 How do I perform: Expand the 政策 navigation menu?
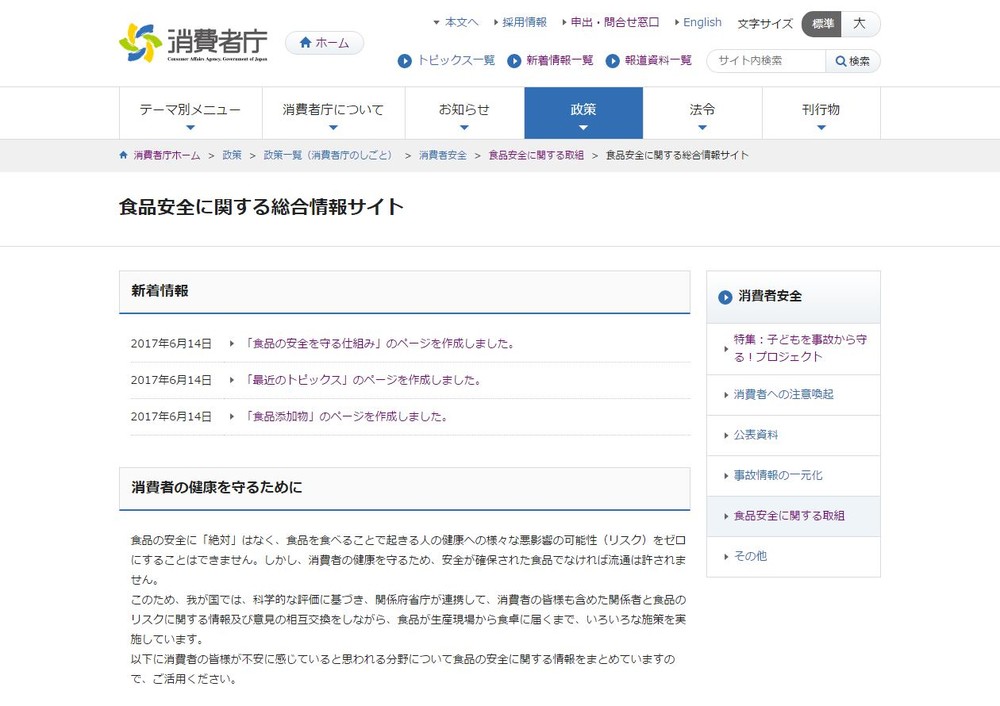[583, 112]
